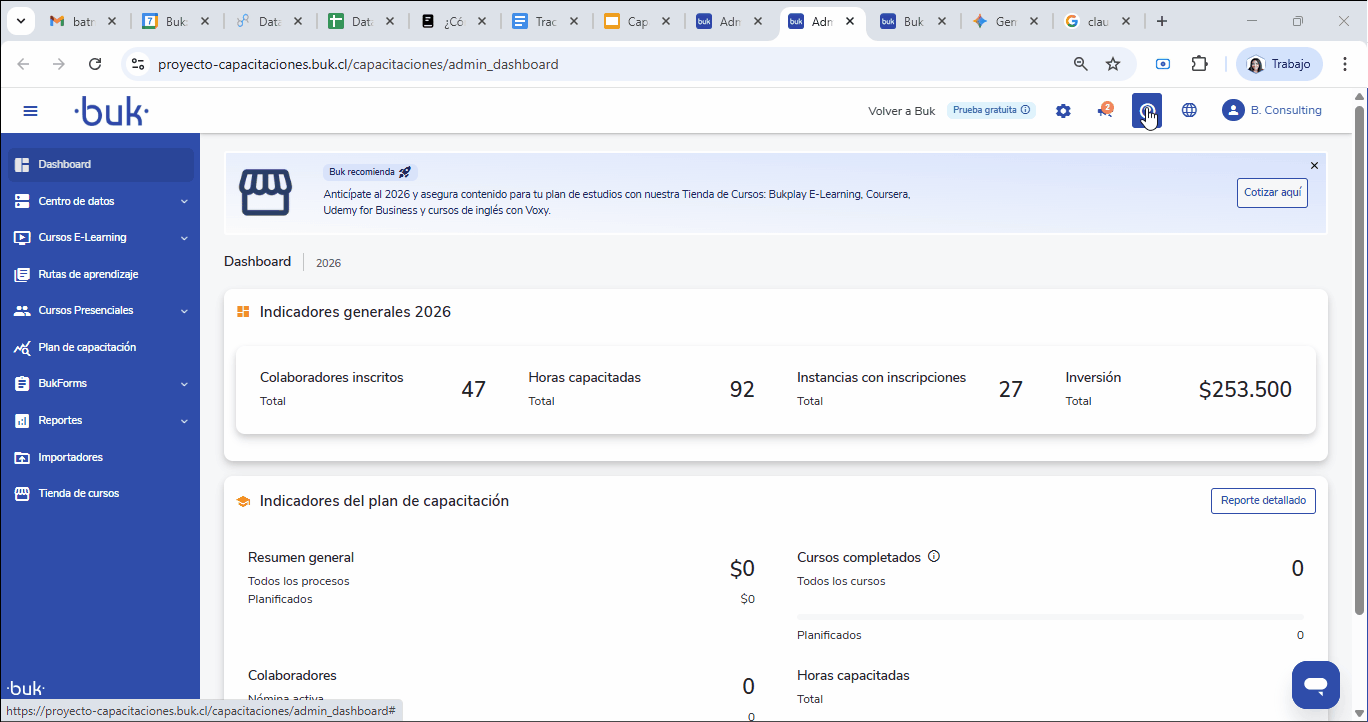Reload the page in the browser
Viewport: 1368px width, 722px height.
95,64
